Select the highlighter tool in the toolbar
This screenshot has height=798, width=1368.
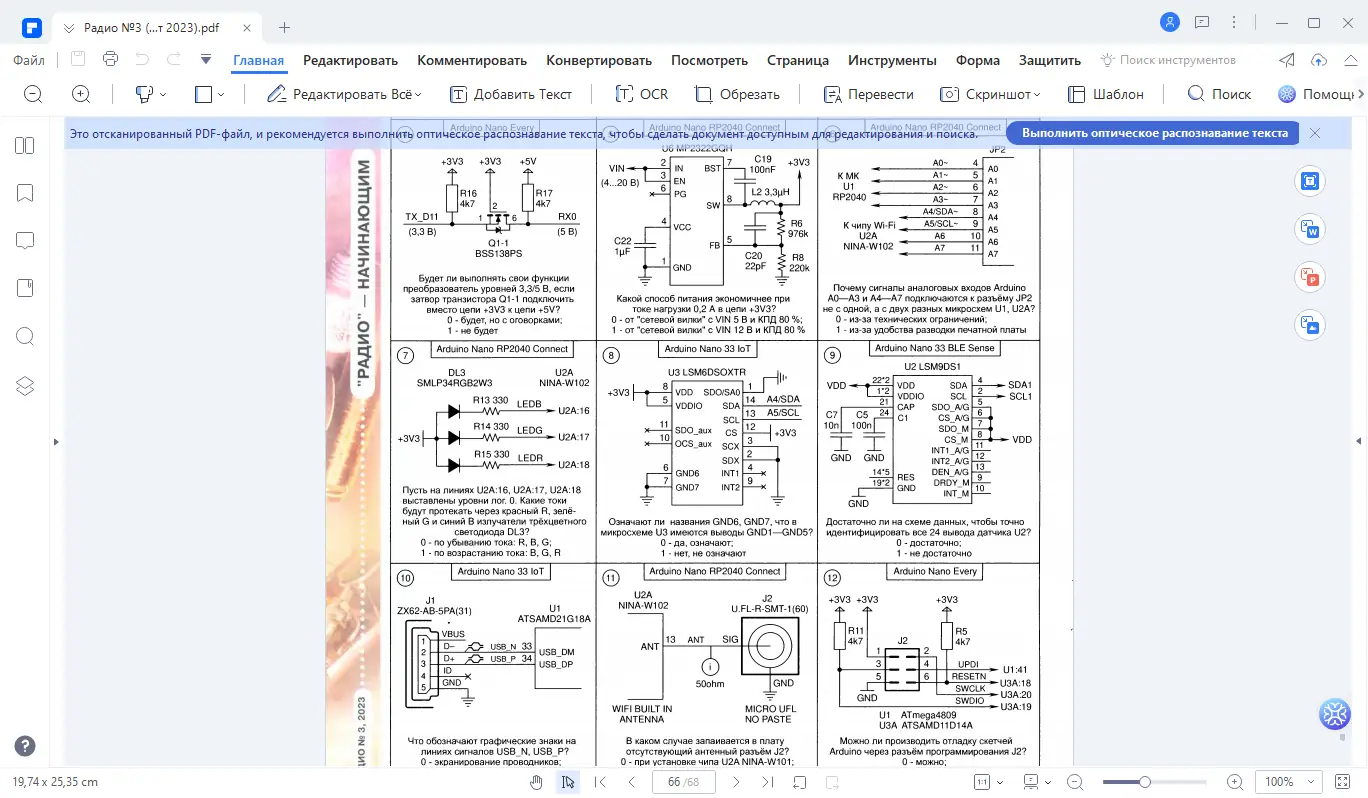[x=144, y=94]
